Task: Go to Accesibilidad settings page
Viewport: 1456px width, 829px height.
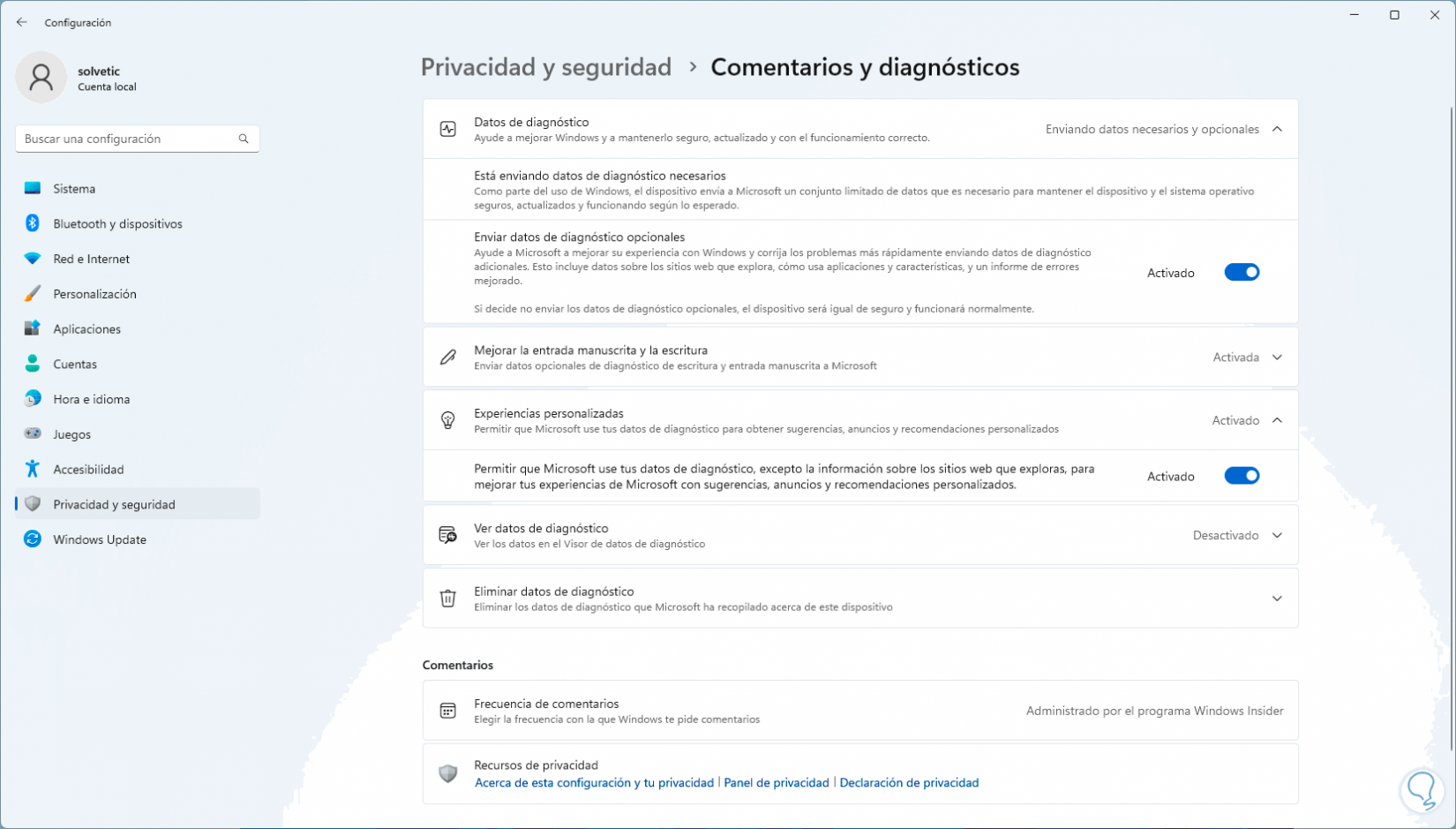Action: point(88,470)
